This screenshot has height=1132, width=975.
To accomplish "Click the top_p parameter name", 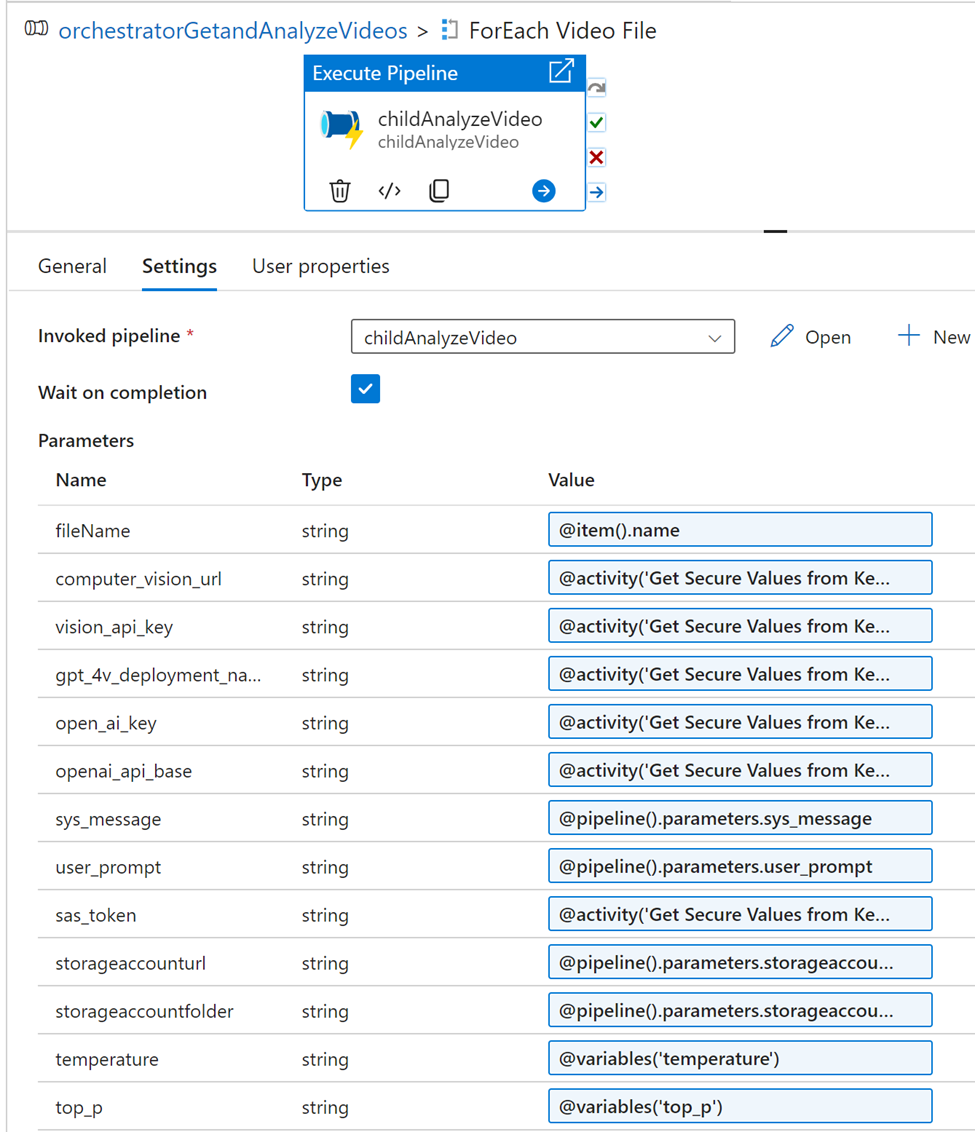I will click(79, 1107).
